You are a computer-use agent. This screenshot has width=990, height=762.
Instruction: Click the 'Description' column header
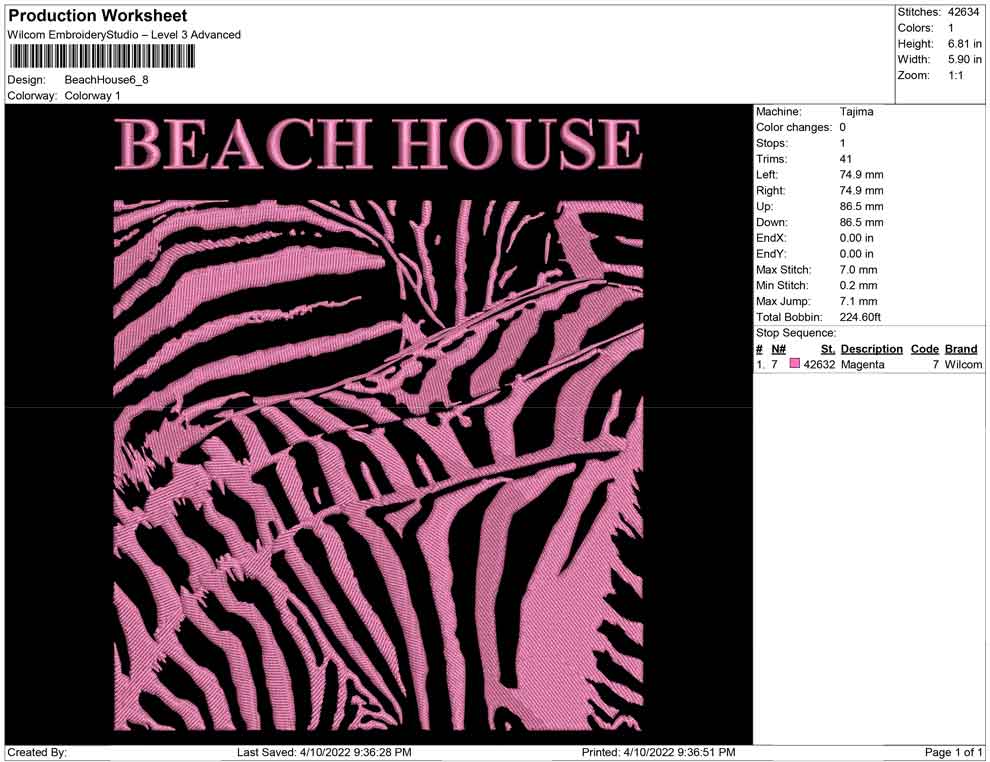coord(871,349)
